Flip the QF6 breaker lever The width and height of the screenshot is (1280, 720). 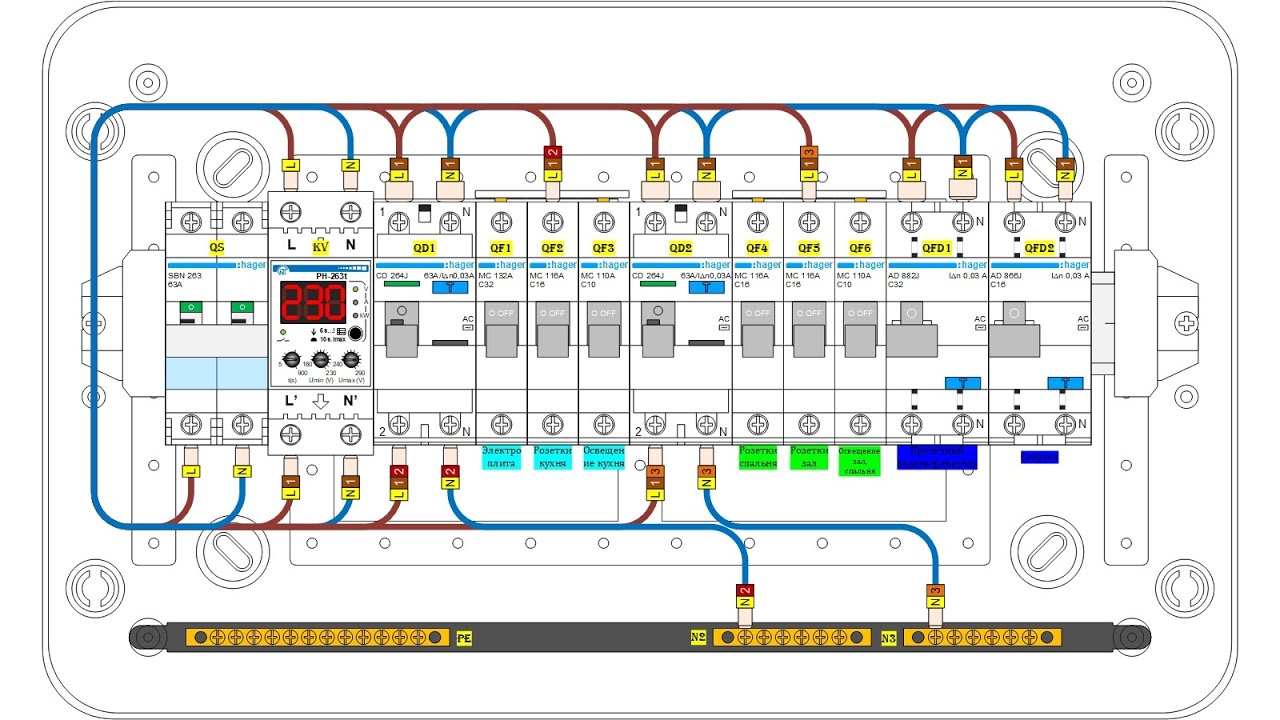(x=860, y=329)
